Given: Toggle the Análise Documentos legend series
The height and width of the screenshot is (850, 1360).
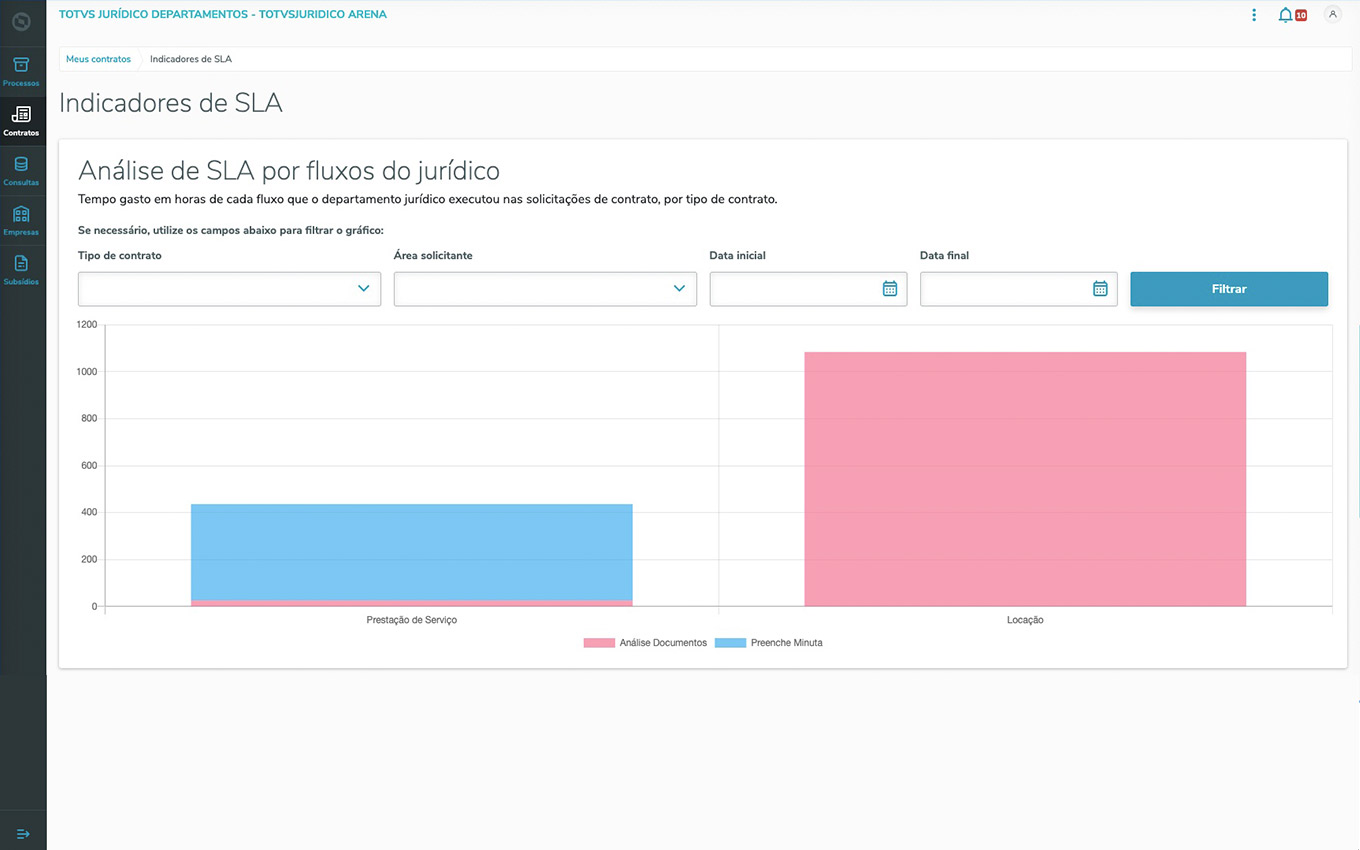Looking at the screenshot, I should click(x=645, y=643).
